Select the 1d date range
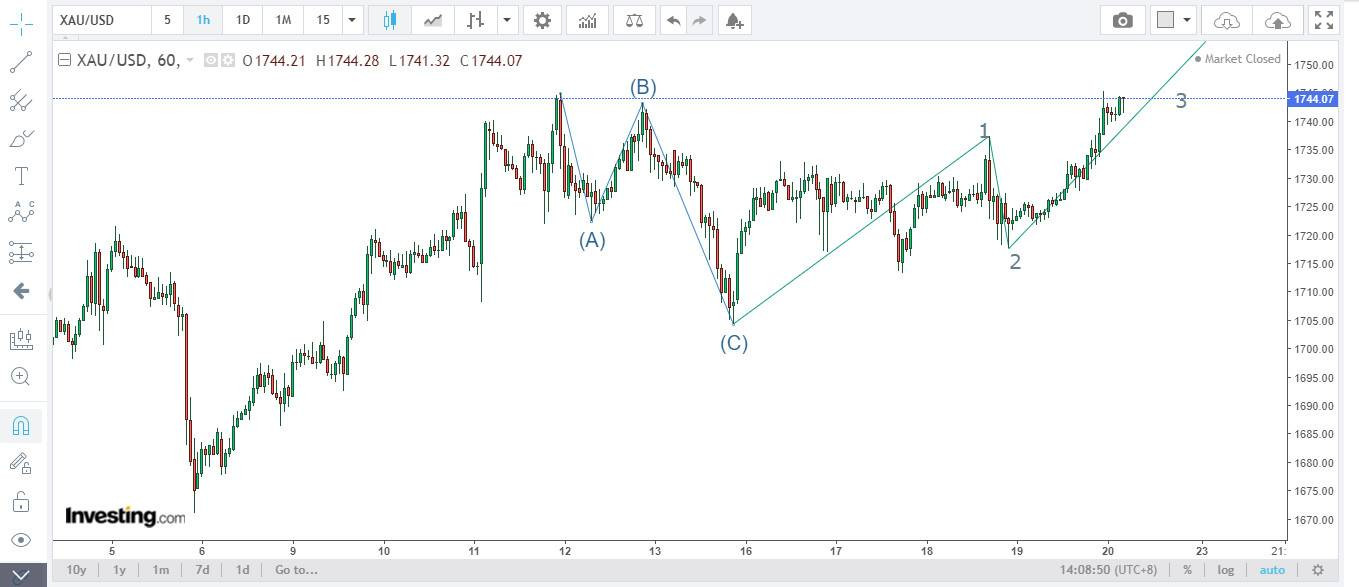The width and height of the screenshot is (1359, 587). [x=242, y=570]
